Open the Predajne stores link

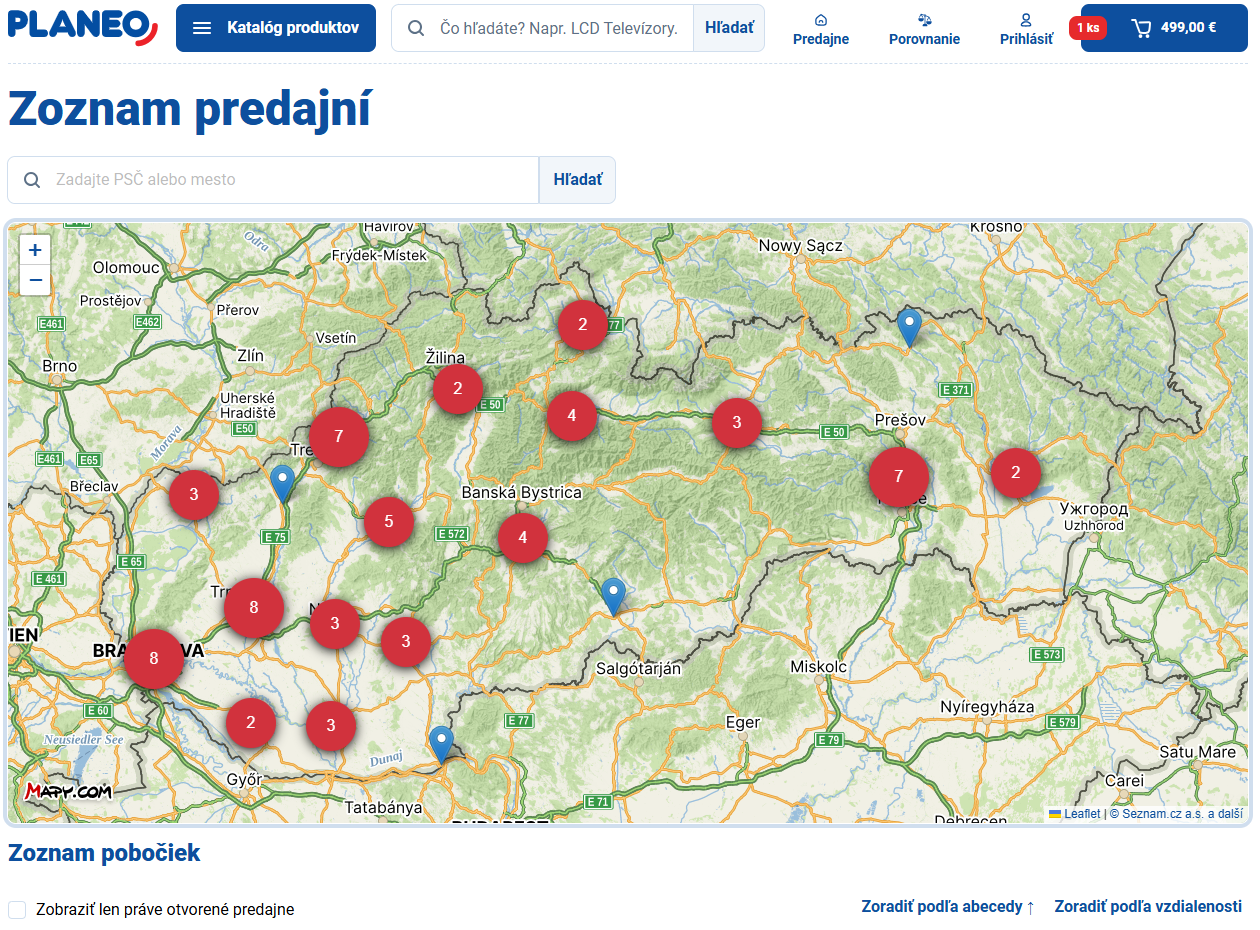pyautogui.click(x=820, y=29)
